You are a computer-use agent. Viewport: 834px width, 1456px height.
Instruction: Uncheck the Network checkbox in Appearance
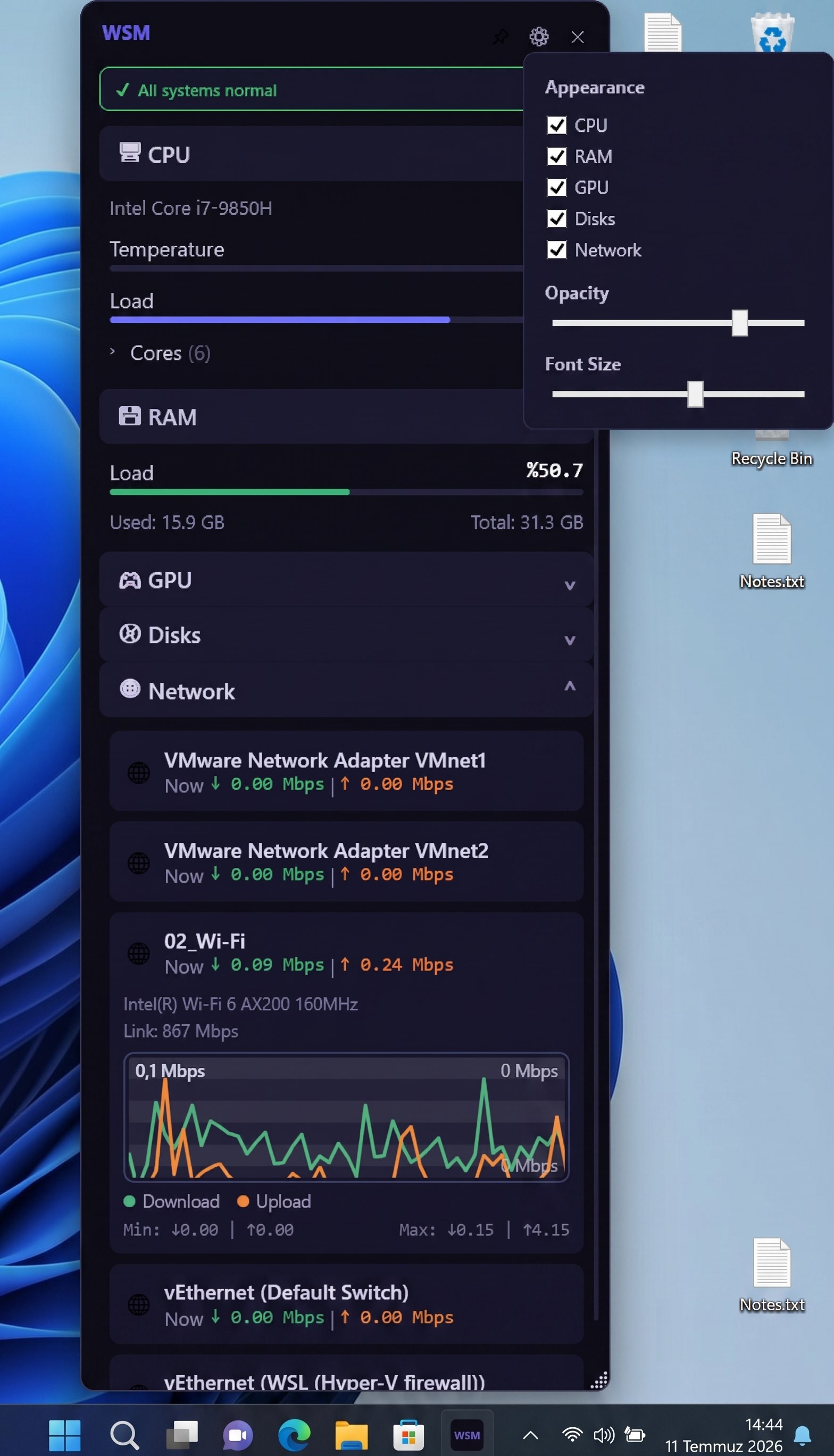tap(557, 249)
